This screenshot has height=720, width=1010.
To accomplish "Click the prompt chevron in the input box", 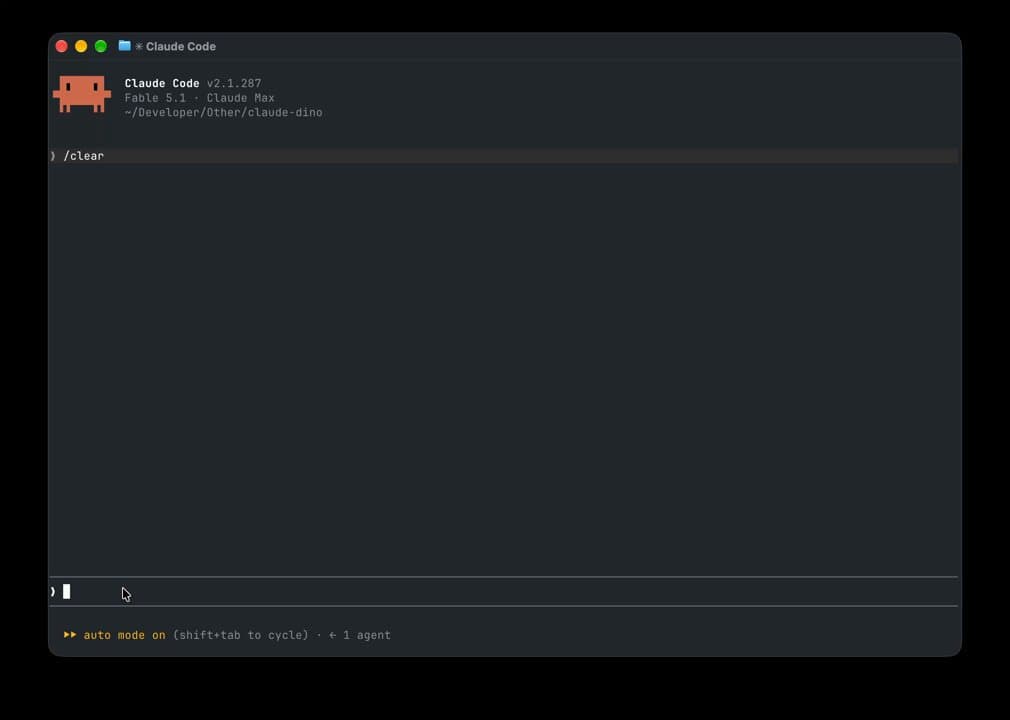I will click(53, 591).
